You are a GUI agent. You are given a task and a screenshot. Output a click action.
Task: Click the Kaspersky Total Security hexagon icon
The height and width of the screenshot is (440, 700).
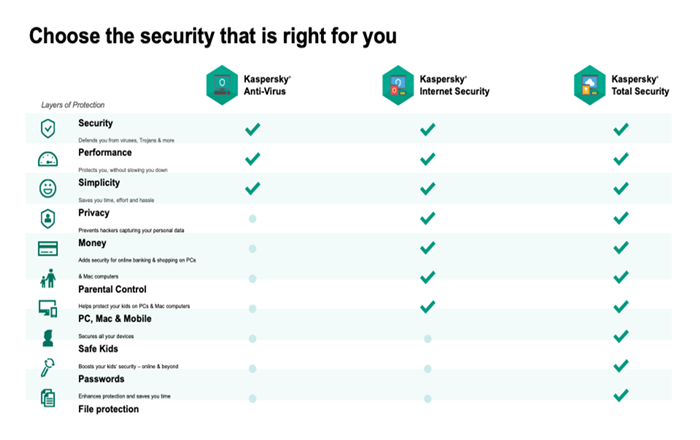click(589, 85)
